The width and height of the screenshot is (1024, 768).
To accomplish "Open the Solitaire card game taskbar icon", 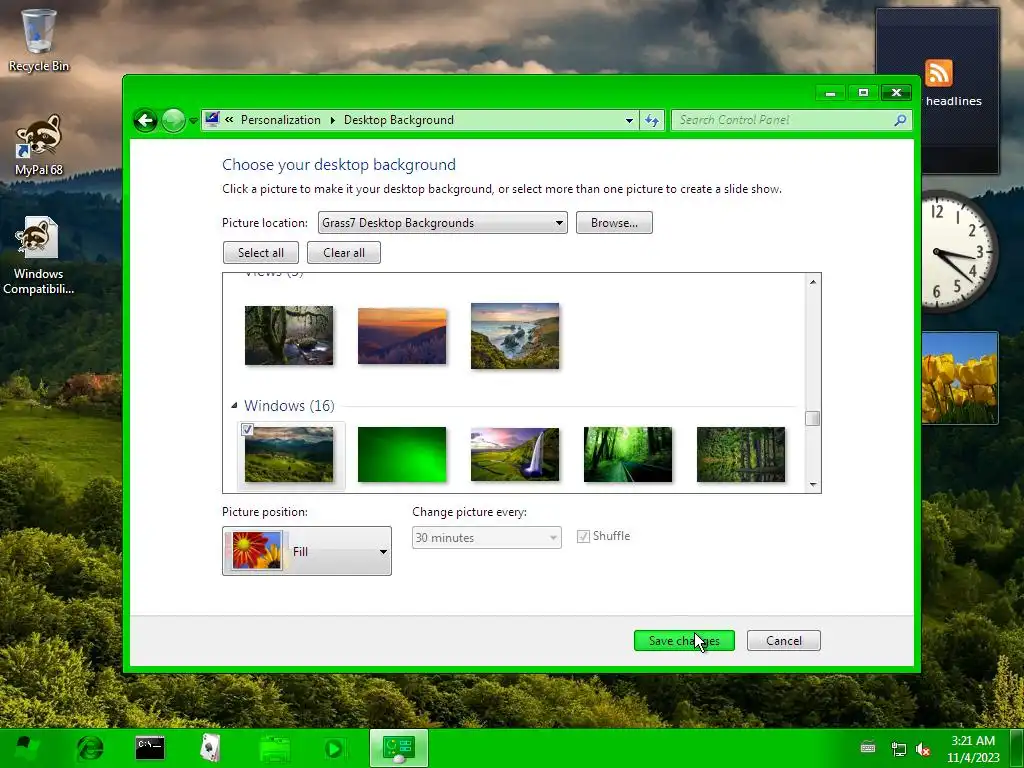I will click(210, 748).
